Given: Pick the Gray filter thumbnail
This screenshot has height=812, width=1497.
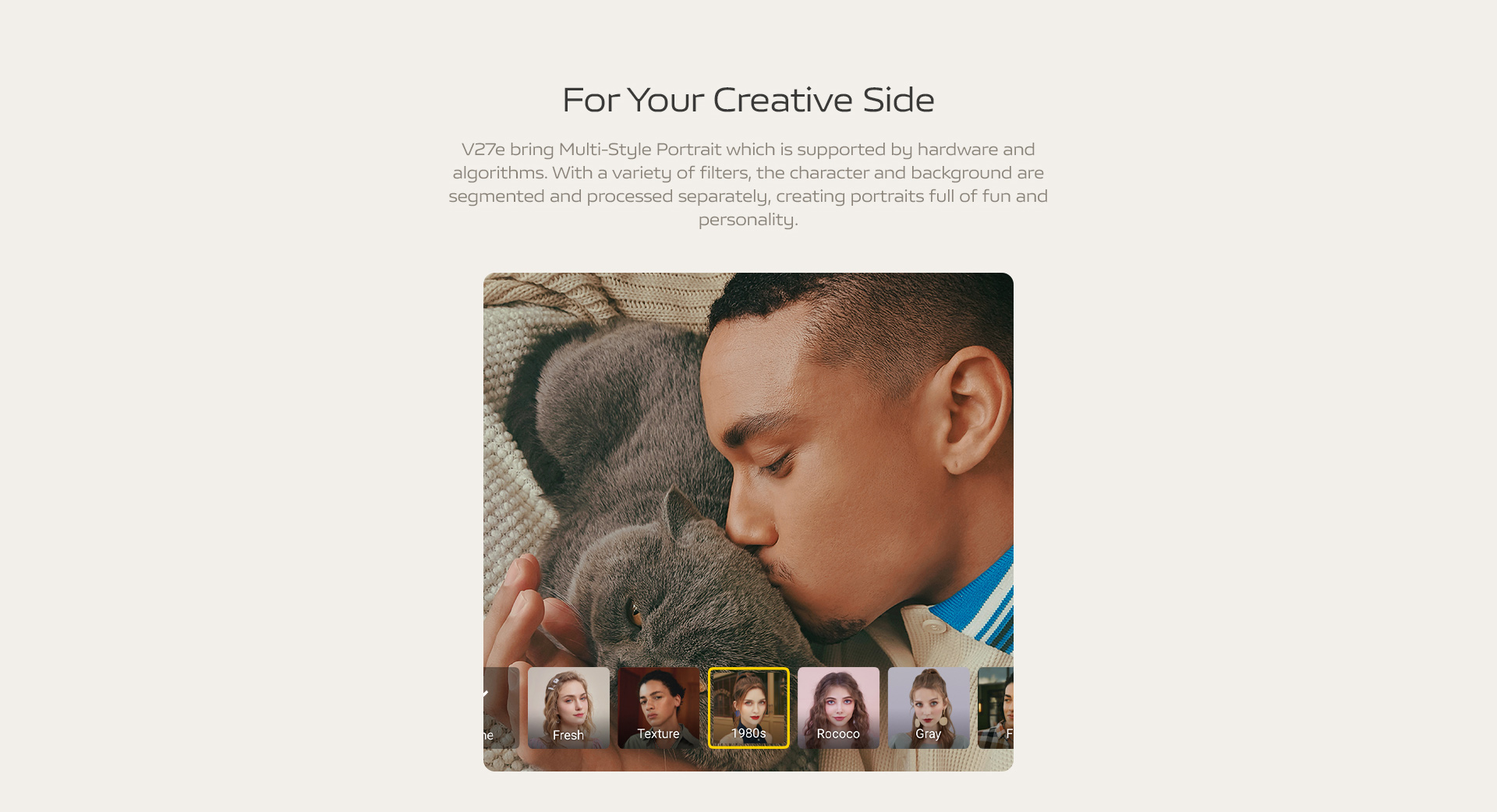Looking at the screenshot, I should point(929,708).
